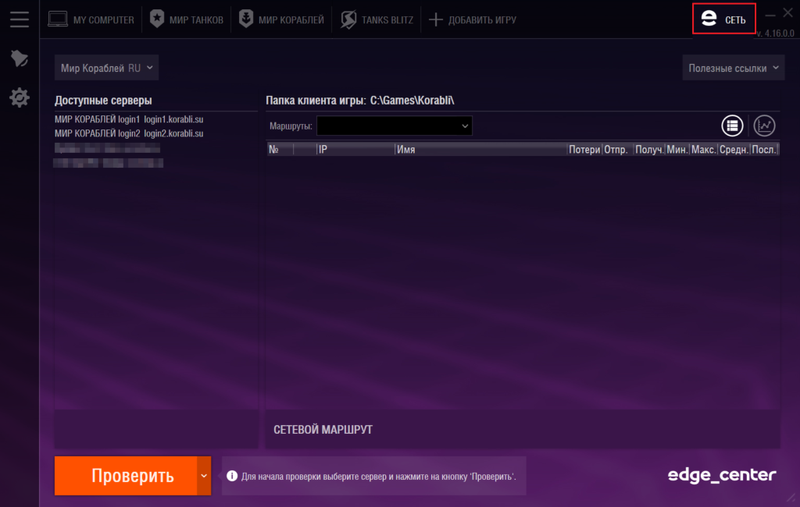Click the Мин. column header
The height and width of the screenshot is (507, 800).
point(678,149)
